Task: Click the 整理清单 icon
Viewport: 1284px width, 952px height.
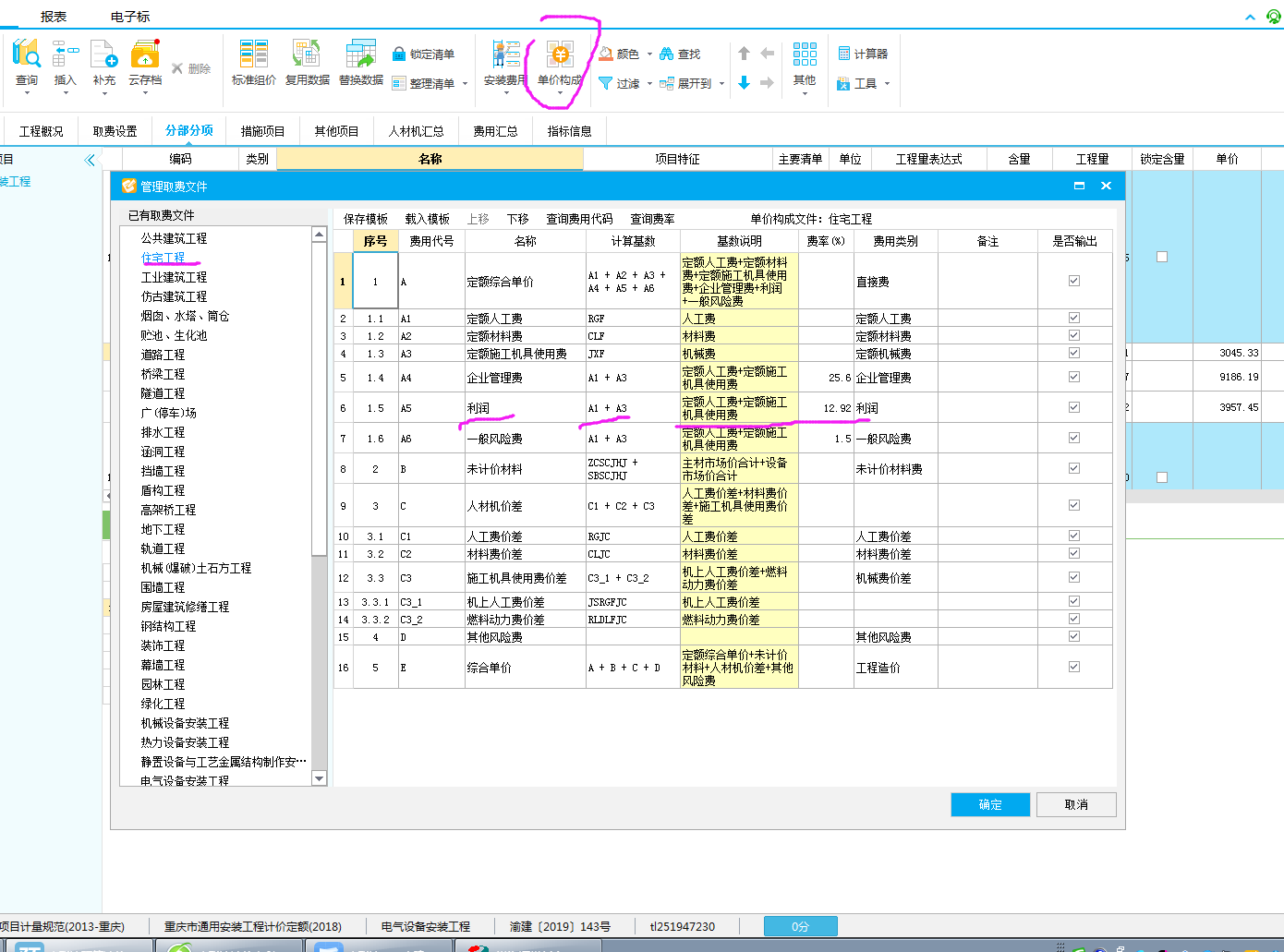Action: point(399,83)
